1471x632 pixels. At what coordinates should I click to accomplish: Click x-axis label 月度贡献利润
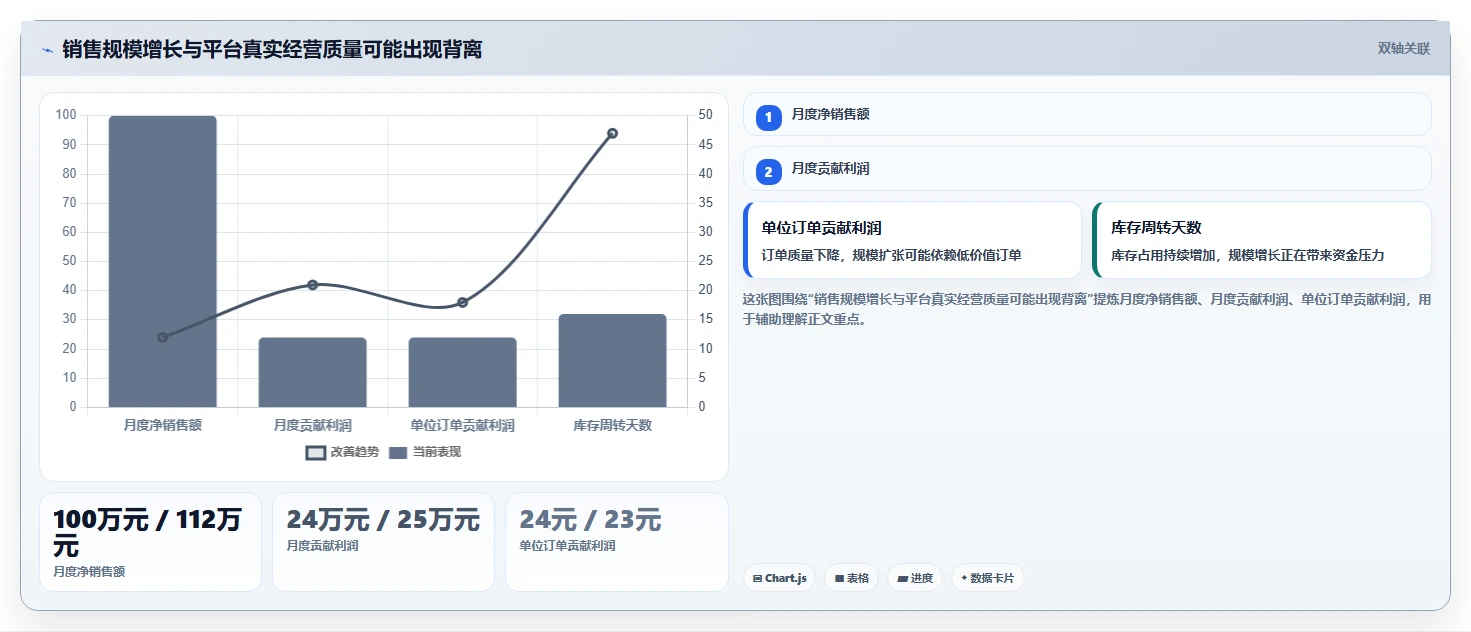(313, 425)
